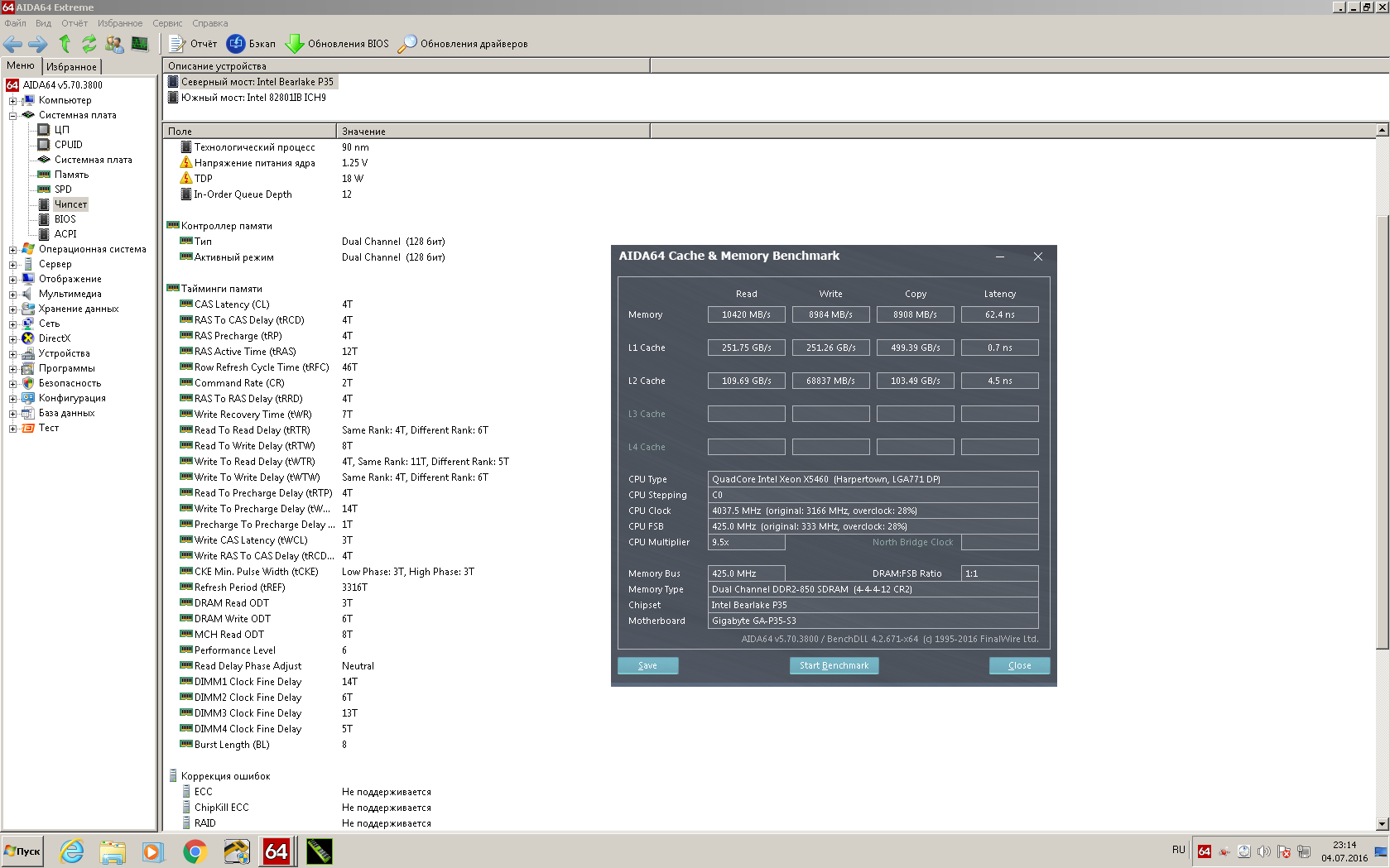This screenshot has height=868, width=1390.
Task: Click the AIDA64 taskbar button
Action: (277, 851)
